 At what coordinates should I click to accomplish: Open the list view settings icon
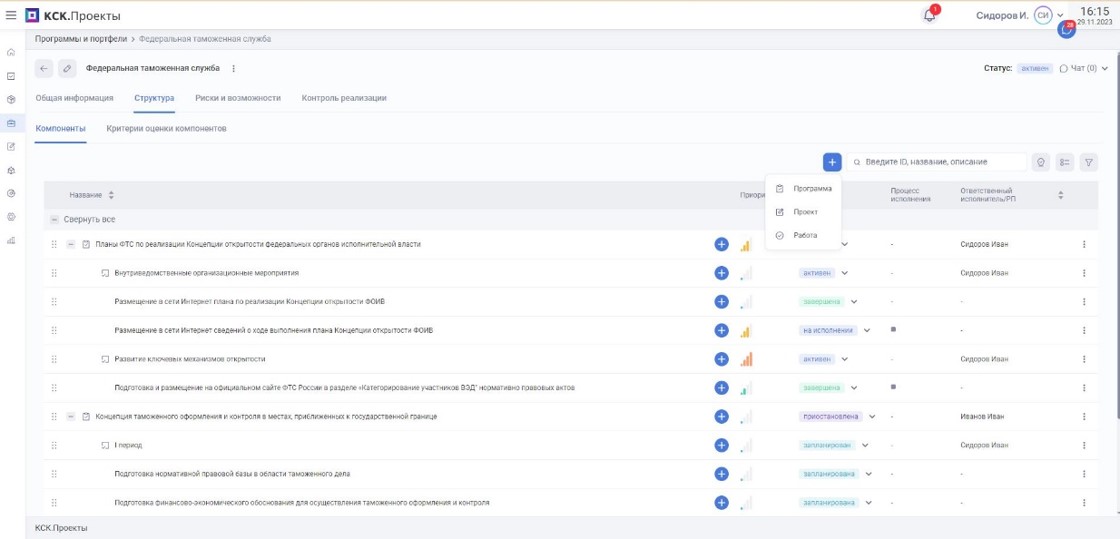(1064, 162)
